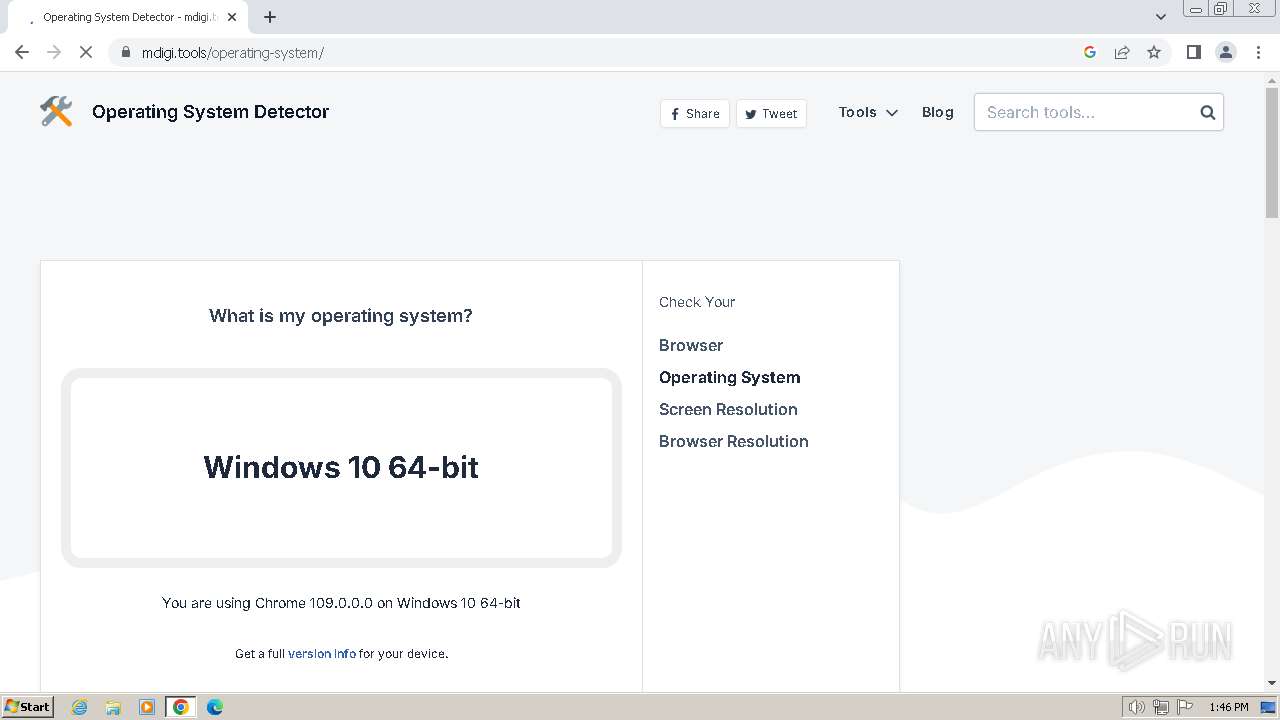The image size is (1280, 720).
Task: Click the network tray icon
Action: click(1161, 707)
